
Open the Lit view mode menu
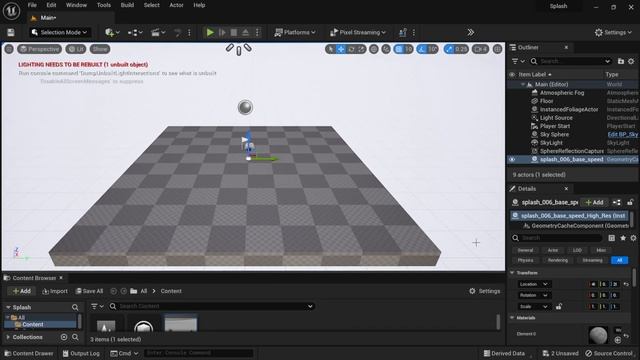(x=76, y=49)
